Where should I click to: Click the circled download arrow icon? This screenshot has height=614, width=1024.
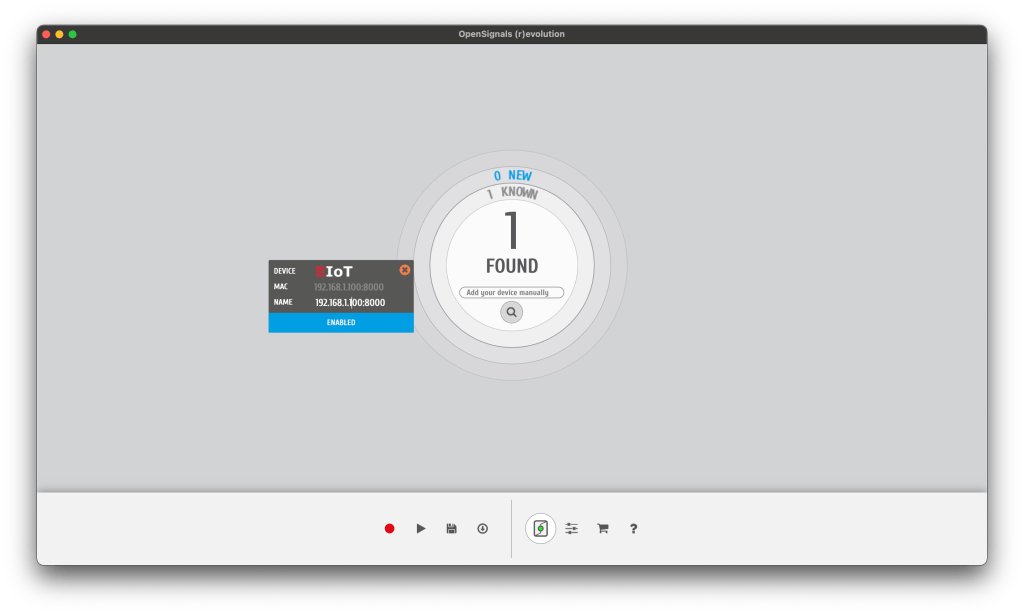coord(482,528)
